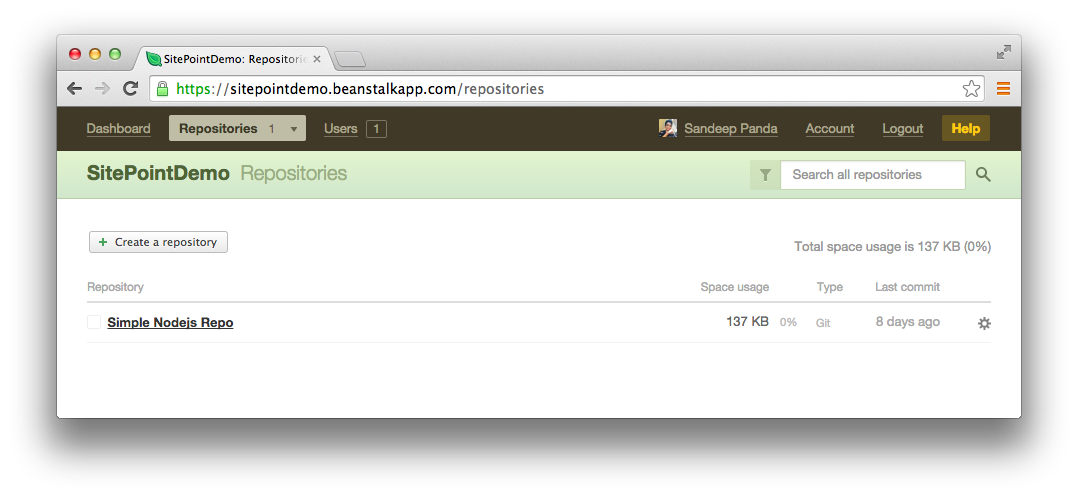Tick the Simple Nodejs Repo checkbox
Image resolution: width=1078 pixels, height=497 pixels.
[94, 322]
